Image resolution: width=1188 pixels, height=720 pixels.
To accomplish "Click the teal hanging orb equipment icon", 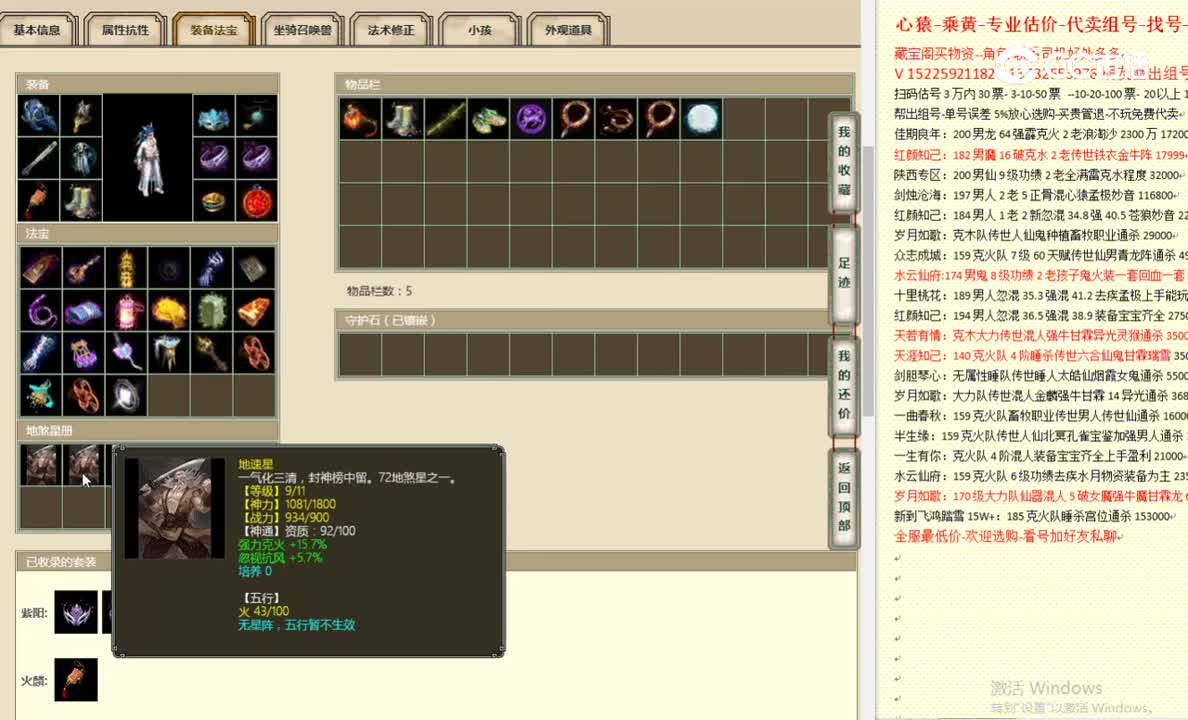I will pos(256,115).
